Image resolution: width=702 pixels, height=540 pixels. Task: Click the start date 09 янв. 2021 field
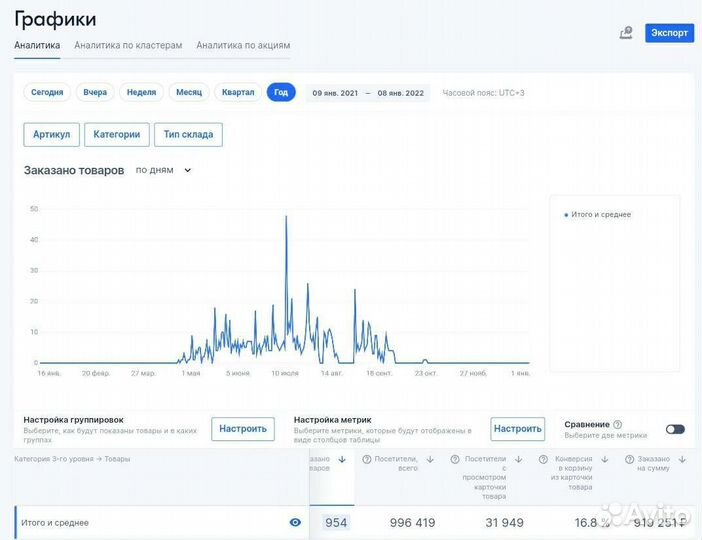(335, 93)
